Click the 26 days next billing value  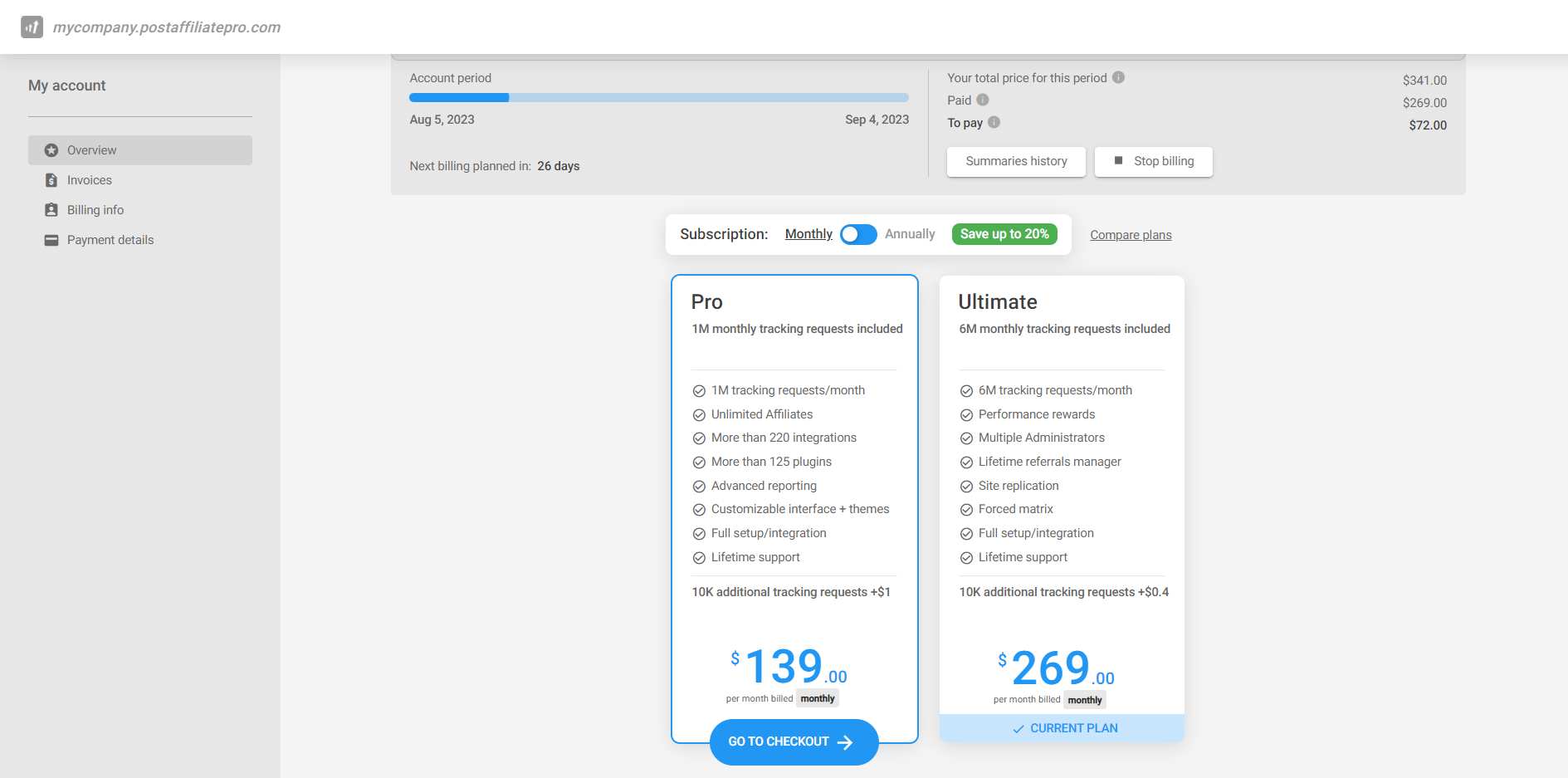point(559,166)
